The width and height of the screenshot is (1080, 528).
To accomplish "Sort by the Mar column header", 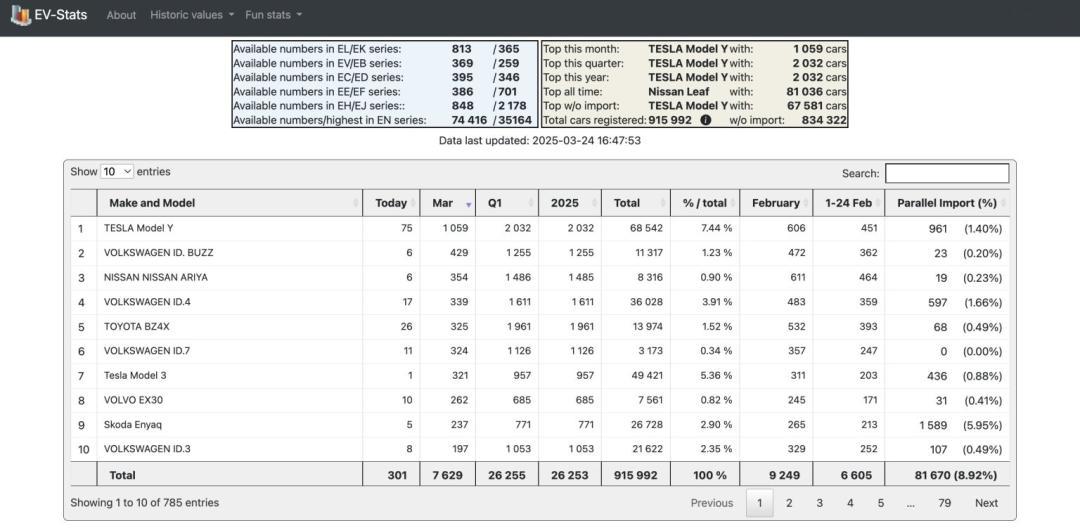I will (x=448, y=203).
